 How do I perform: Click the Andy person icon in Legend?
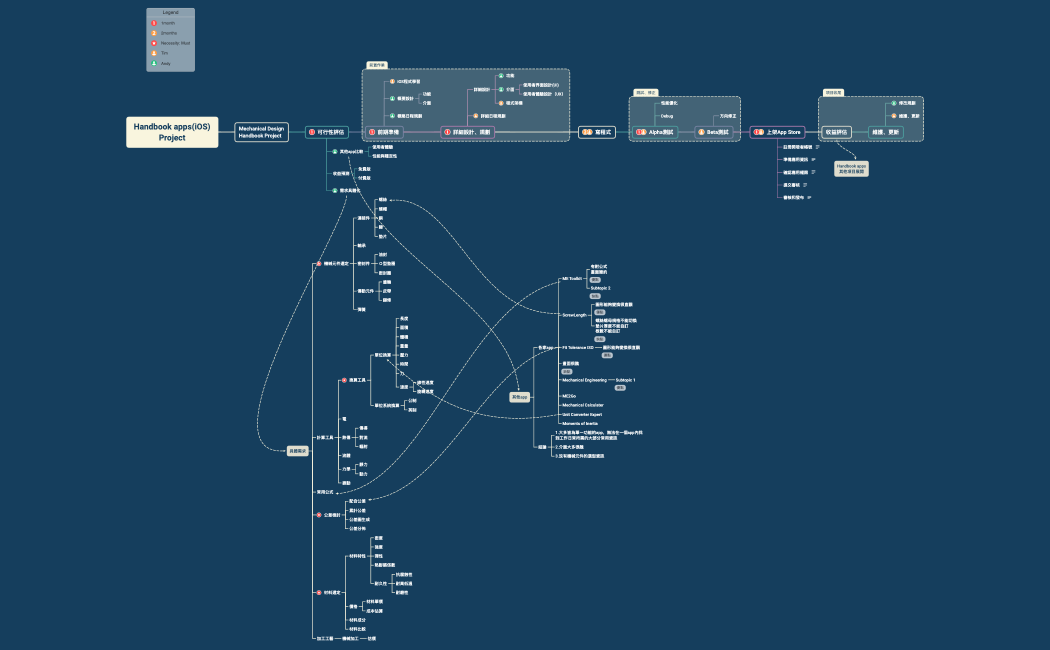(x=154, y=63)
